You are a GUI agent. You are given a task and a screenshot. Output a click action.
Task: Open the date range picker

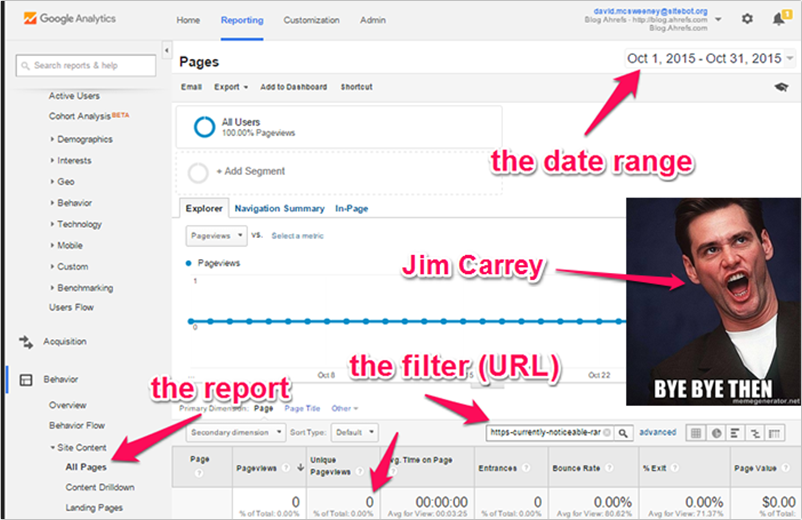tap(710, 59)
